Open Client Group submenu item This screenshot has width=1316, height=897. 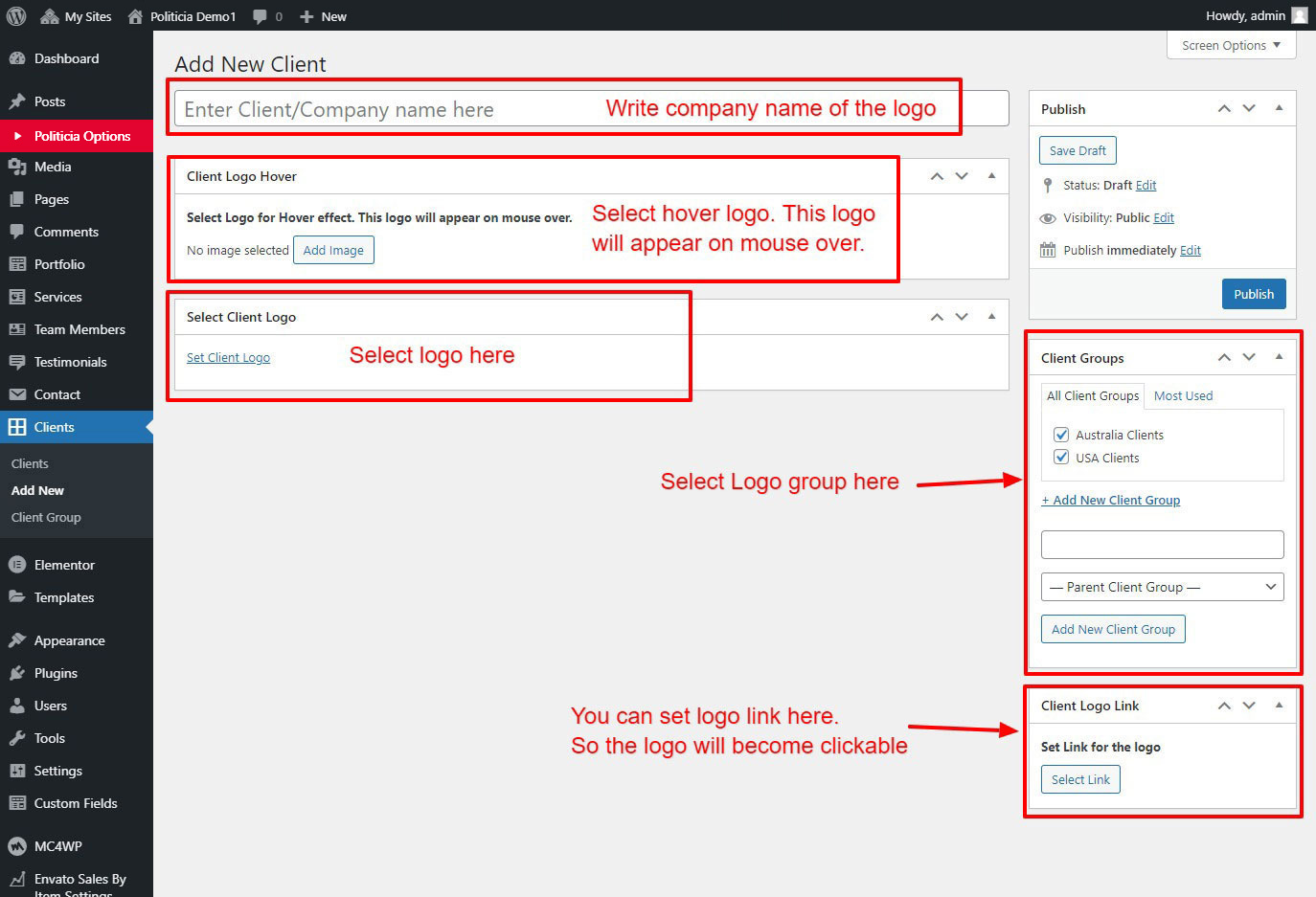[x=46, y=517]
